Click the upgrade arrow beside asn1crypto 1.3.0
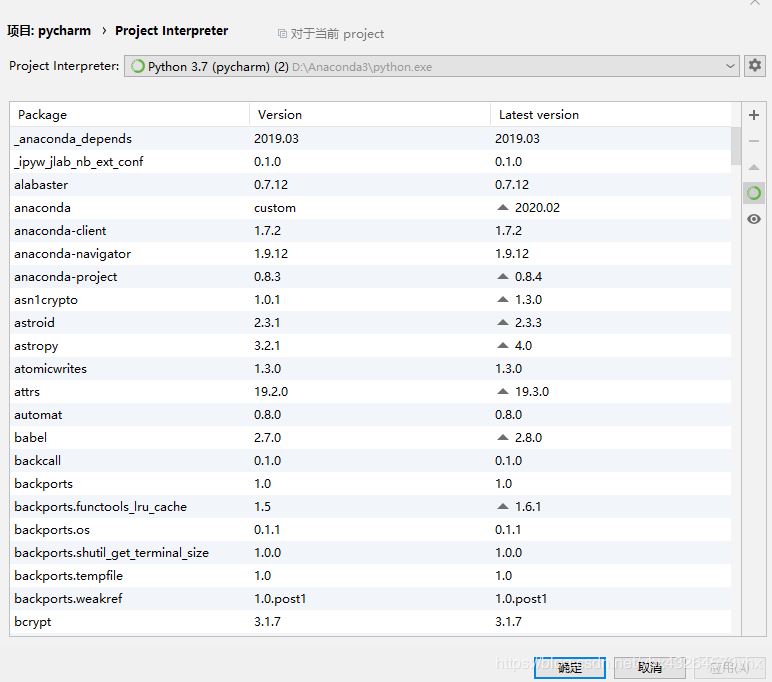 click(x=503, y=299)
